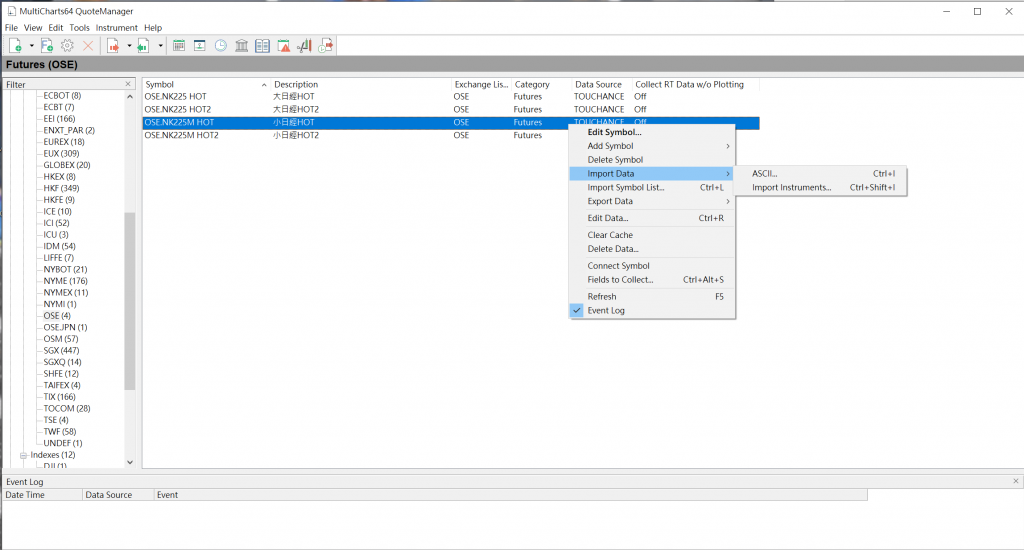Choose Import Instruments... from submenu
Viewport: 1024px width, 550px height.
pyautogui.click(x=820, y=187)
